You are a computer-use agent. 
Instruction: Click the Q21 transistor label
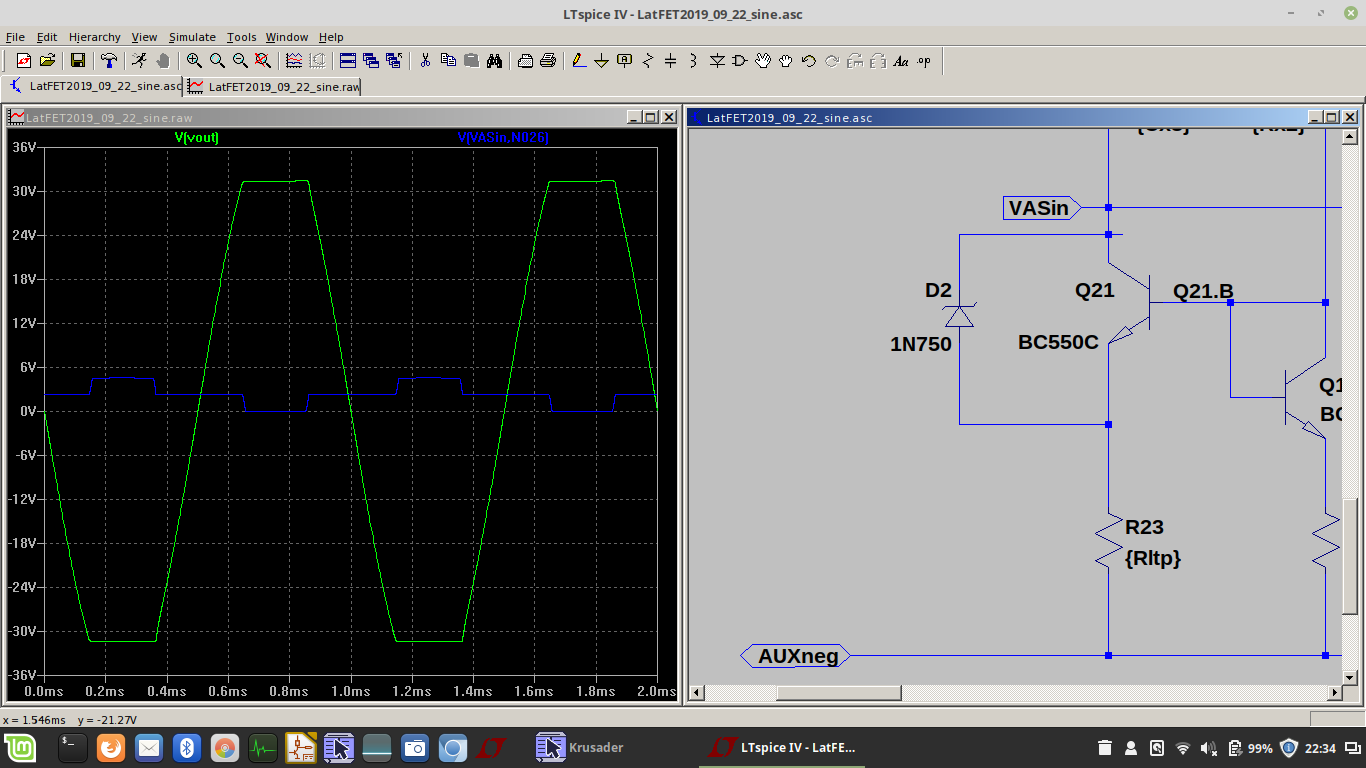pyautogui.click(x=1095, y=290)
